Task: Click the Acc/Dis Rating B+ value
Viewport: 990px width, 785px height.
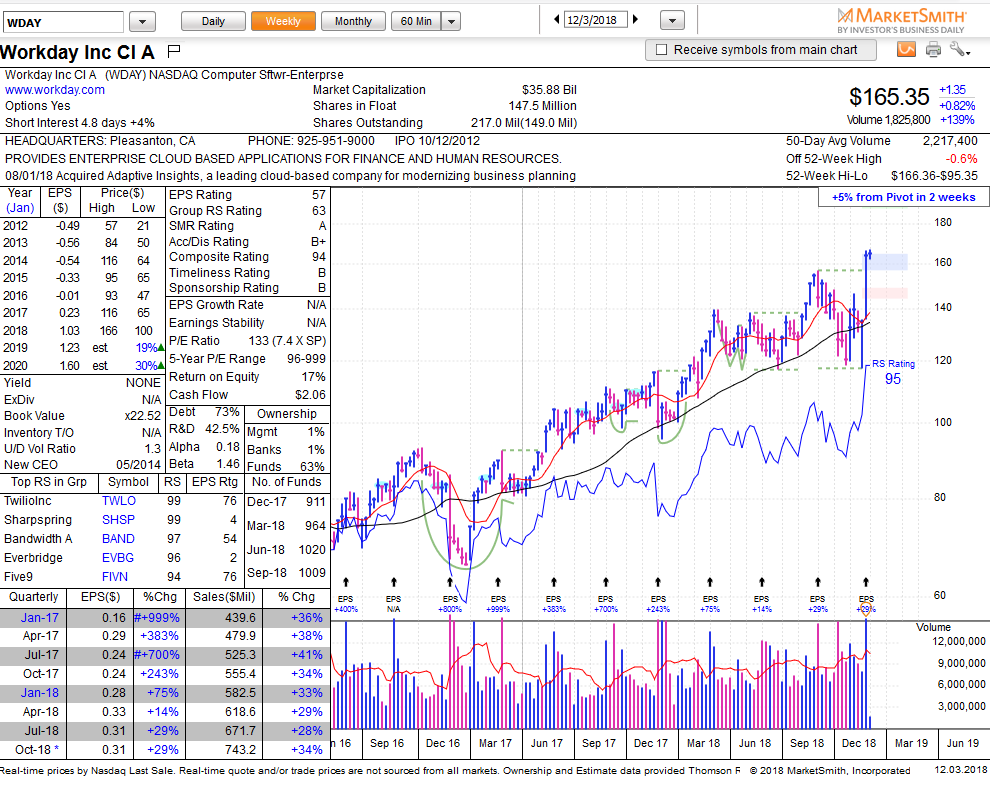Action: (318, 242)
